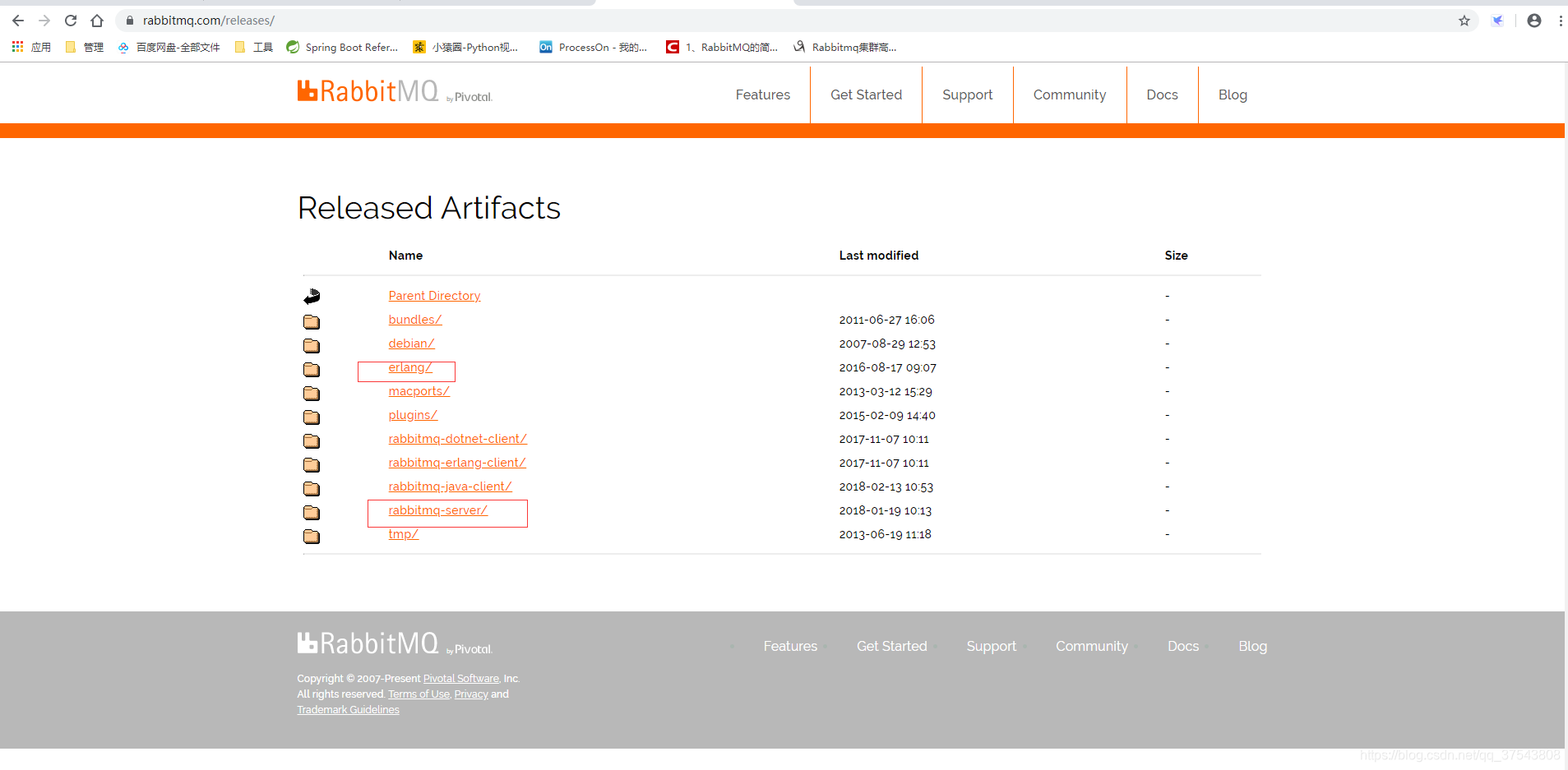This screenshot has width=1568, height=770.
Task: Click the footer Features link
Action: click(790, 646)
